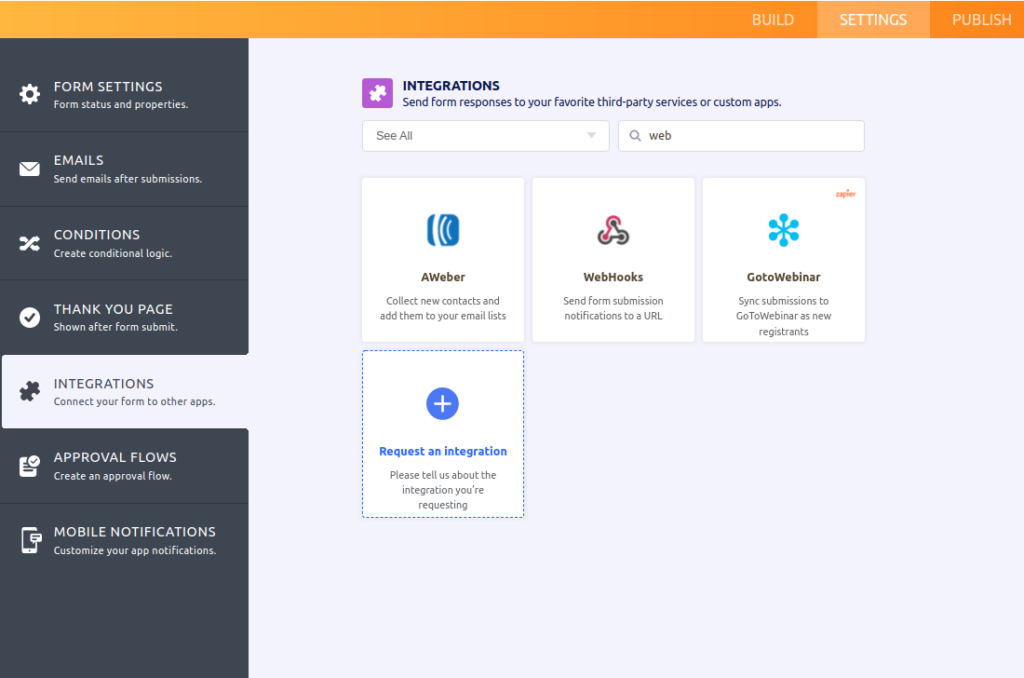Viewport: 1024px width, 678px height.
Task: Click the See All dropdown arrow
Action: [x=591, y=136]
